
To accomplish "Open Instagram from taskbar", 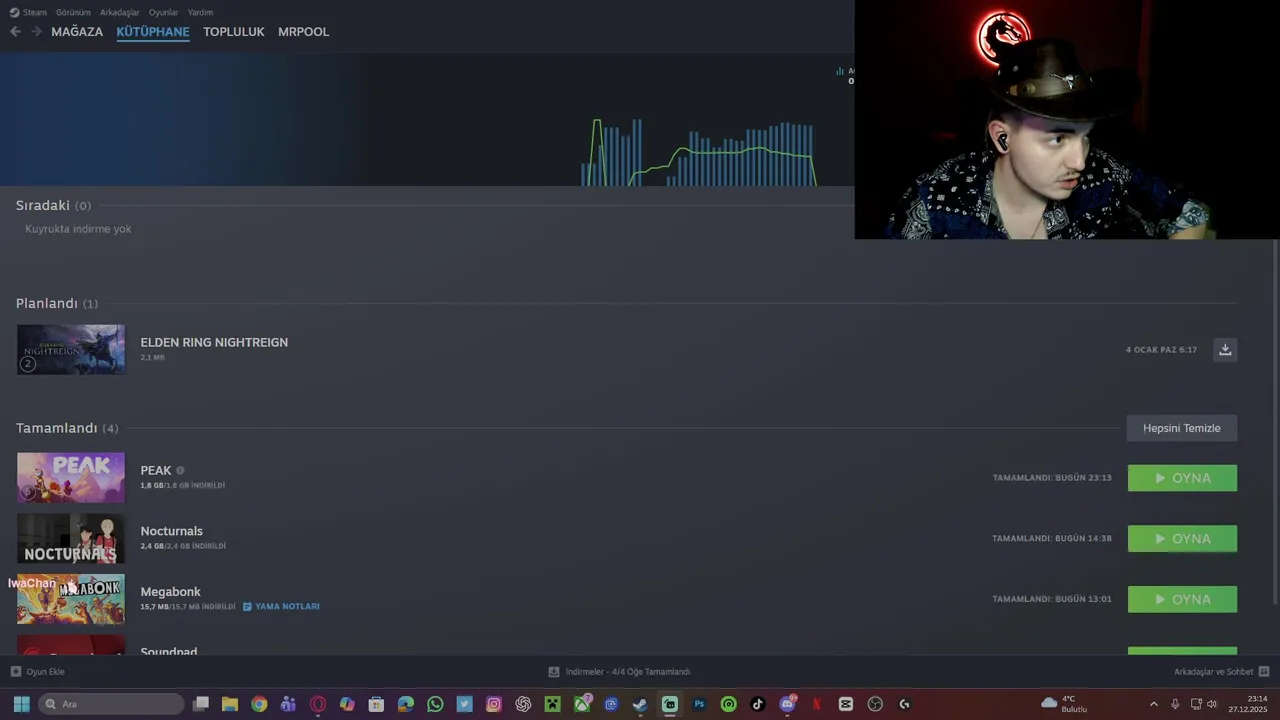I will (x=493, y=704).
